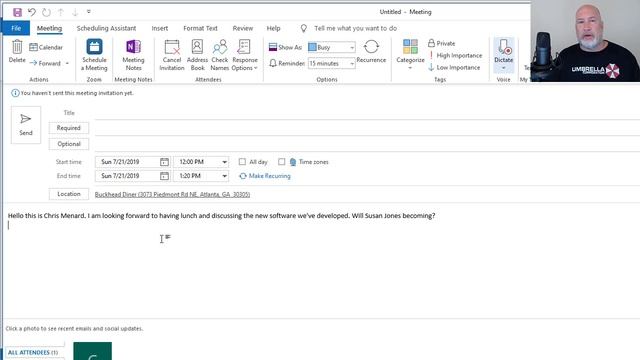The height and width of the screenshot is (360, 640).
Task: Start Dictate voice input
Action: pyautogui.click(x=503, y=51)
